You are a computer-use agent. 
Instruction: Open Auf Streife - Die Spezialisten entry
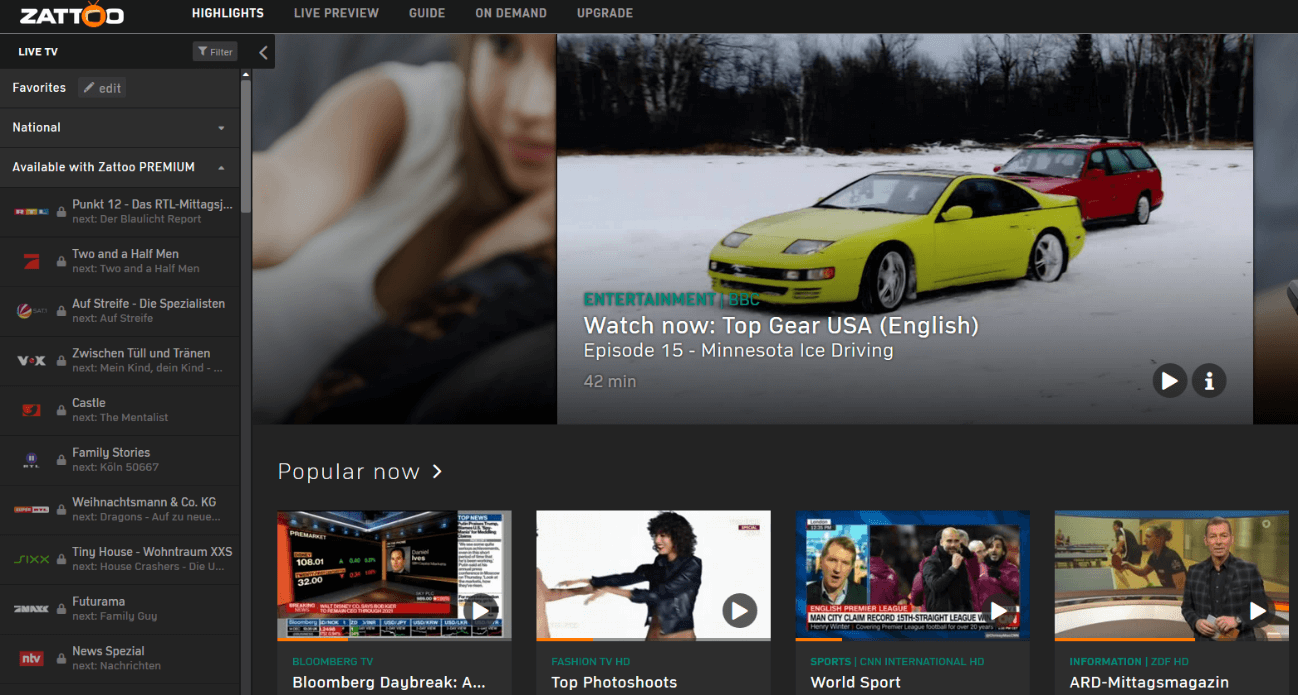click(x=120, y=311)
